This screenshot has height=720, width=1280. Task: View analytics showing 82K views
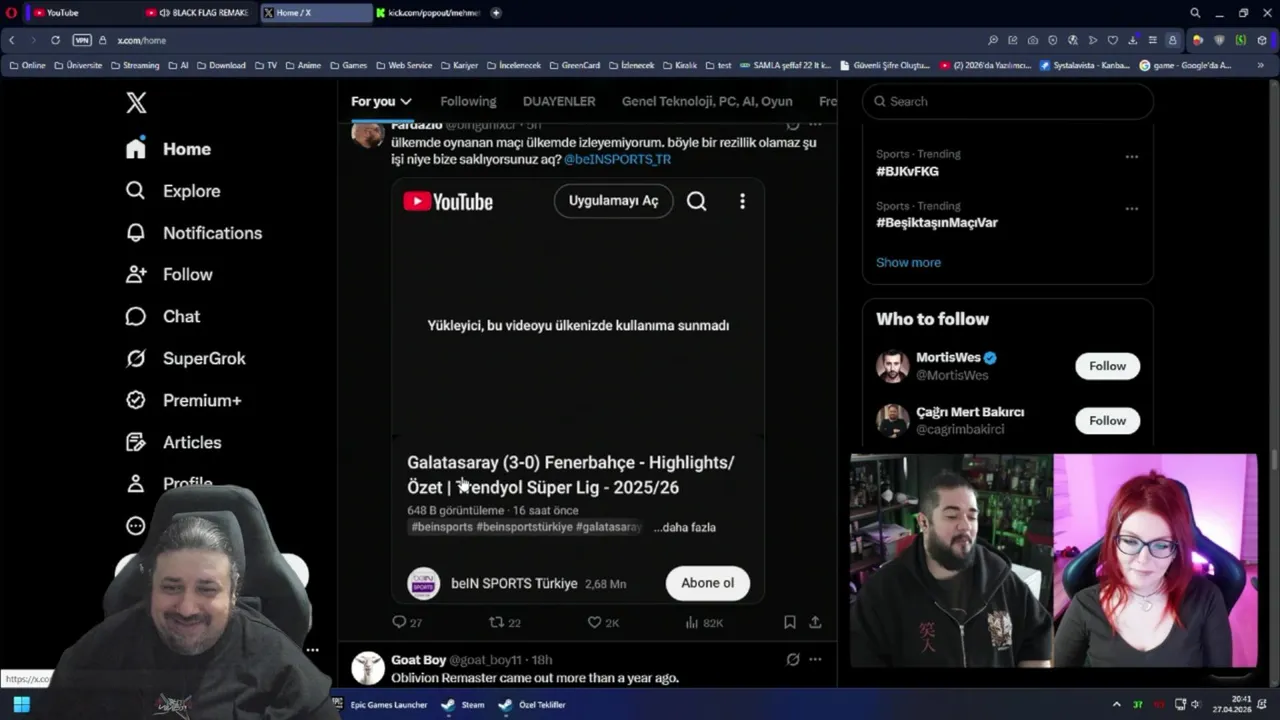click(x=704, y=622)
